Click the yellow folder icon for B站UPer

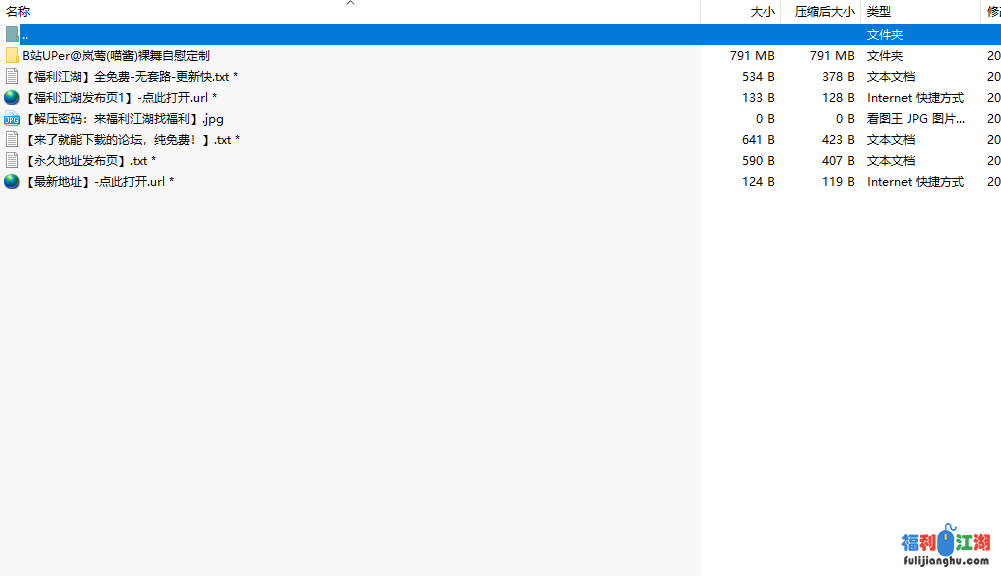(12, 56)
